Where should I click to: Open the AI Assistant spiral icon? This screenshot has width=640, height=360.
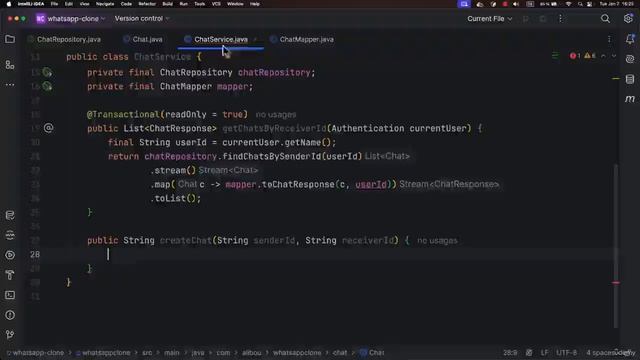point(630,59)
